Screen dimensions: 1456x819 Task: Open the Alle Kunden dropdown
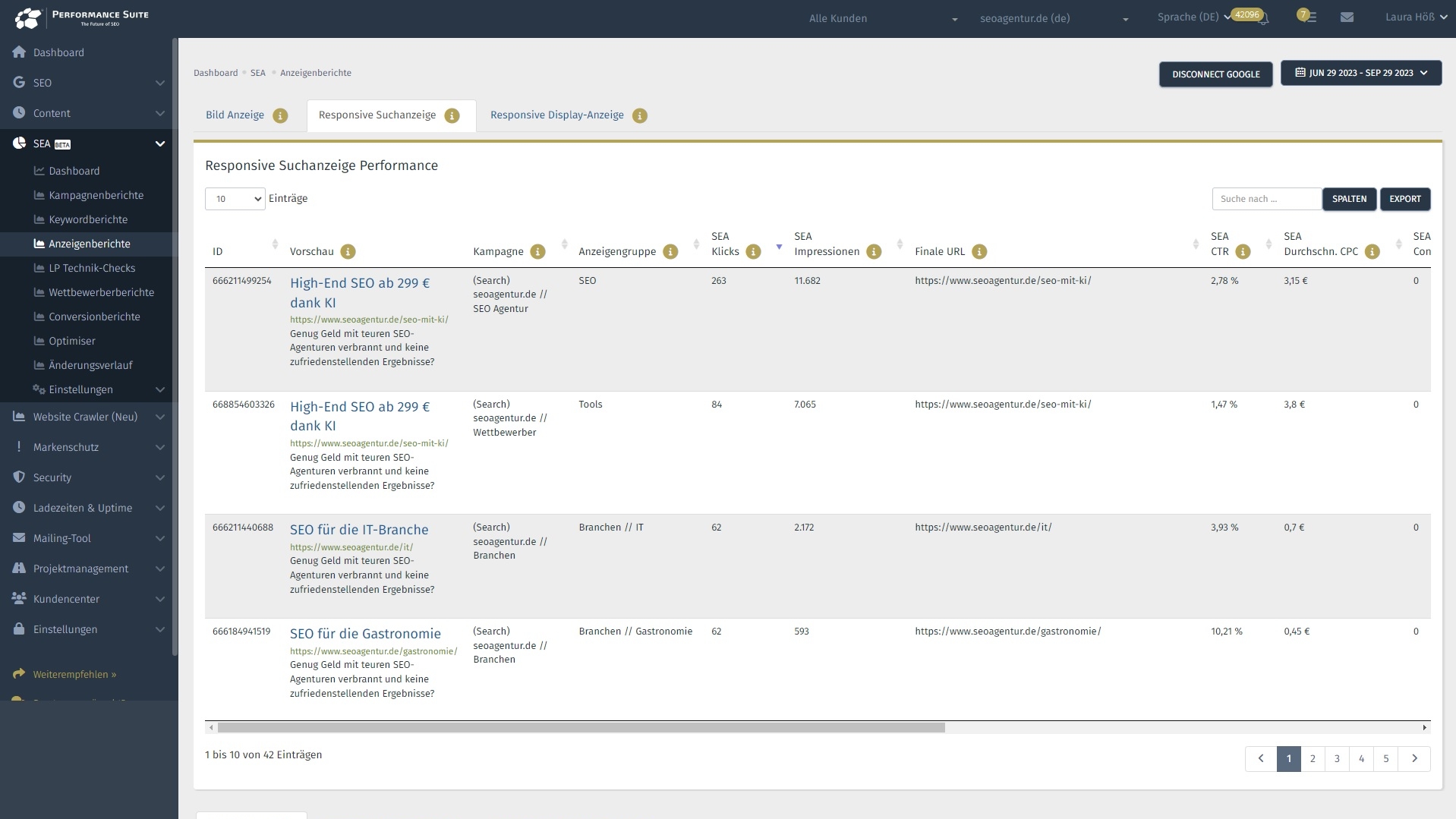point(883,18)
